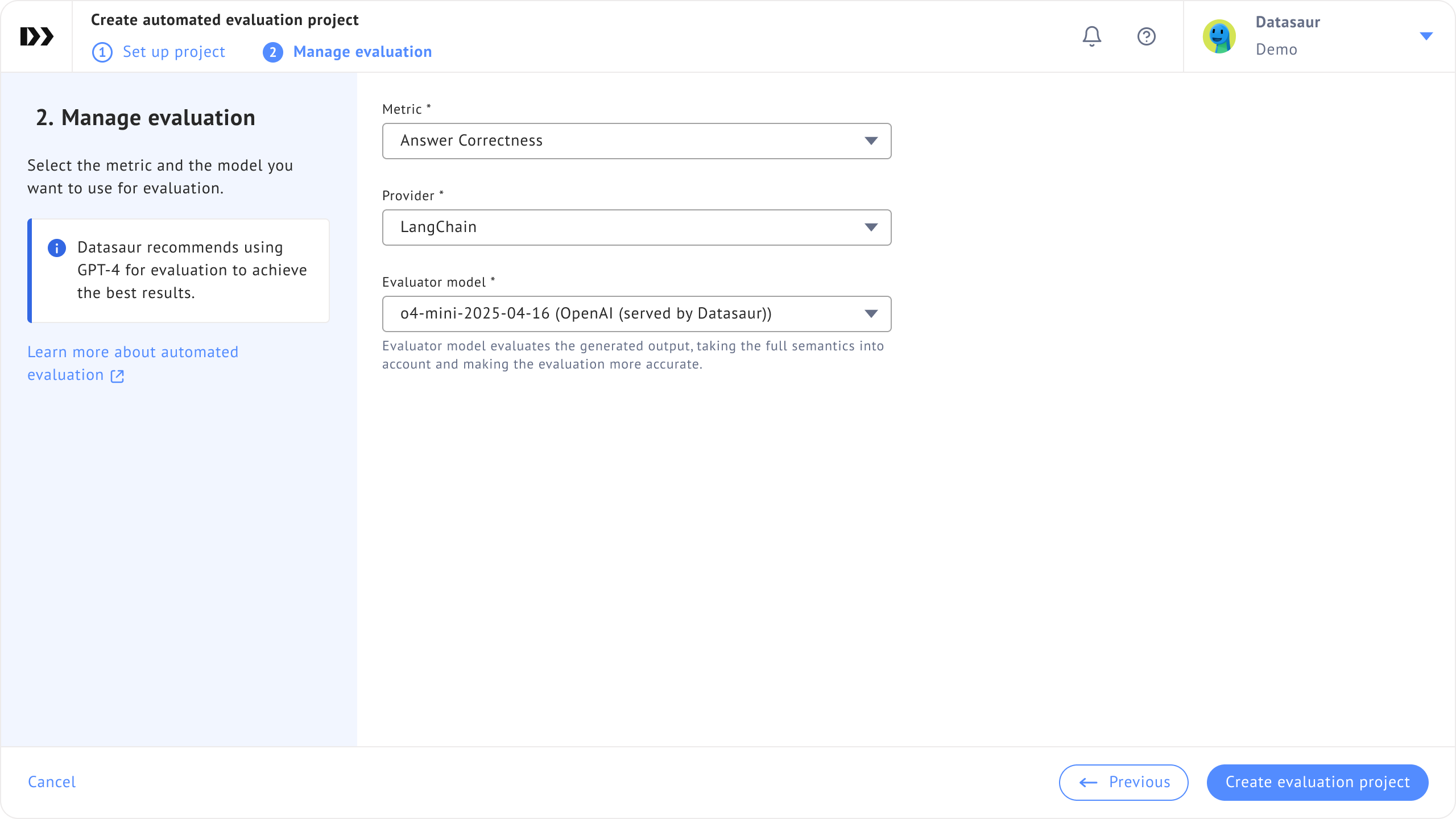The image size is (1456, 819).
Task: Open the notifications bell
Action: tap(1091, 36)
